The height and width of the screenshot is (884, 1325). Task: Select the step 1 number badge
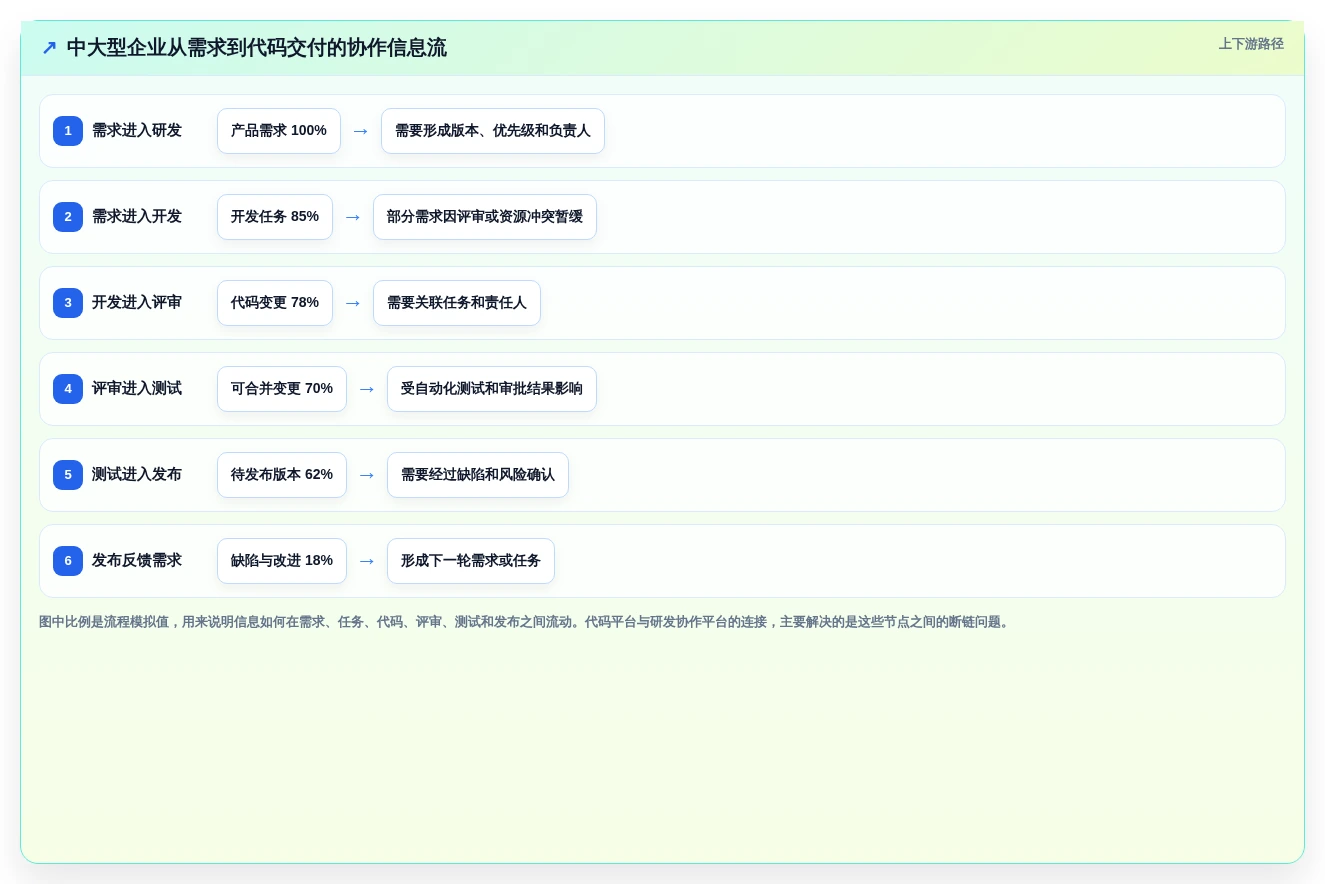(x=68, y=131)
